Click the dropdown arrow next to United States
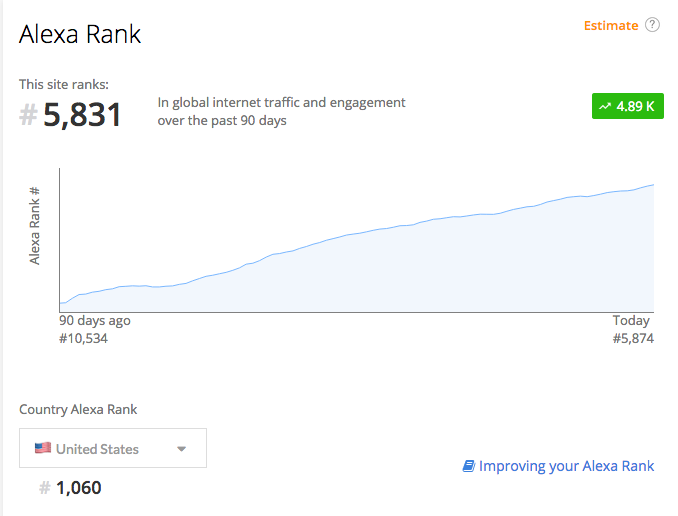 click(x=182, y=449)
